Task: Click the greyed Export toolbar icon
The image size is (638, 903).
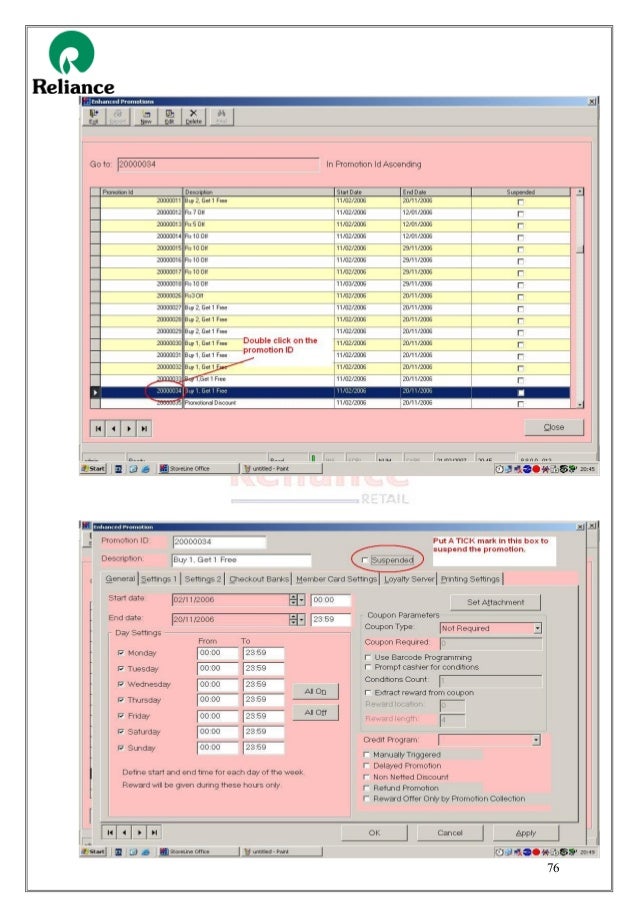Action: [118, 116]
